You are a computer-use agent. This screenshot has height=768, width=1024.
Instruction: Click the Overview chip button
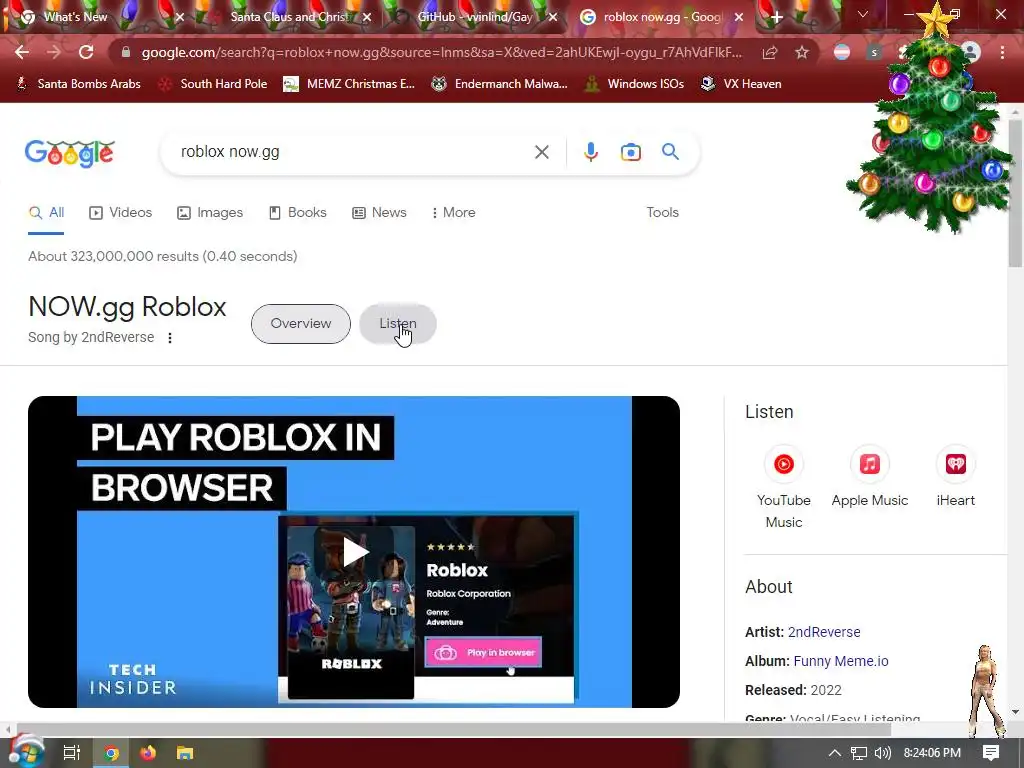click(300, 324)
